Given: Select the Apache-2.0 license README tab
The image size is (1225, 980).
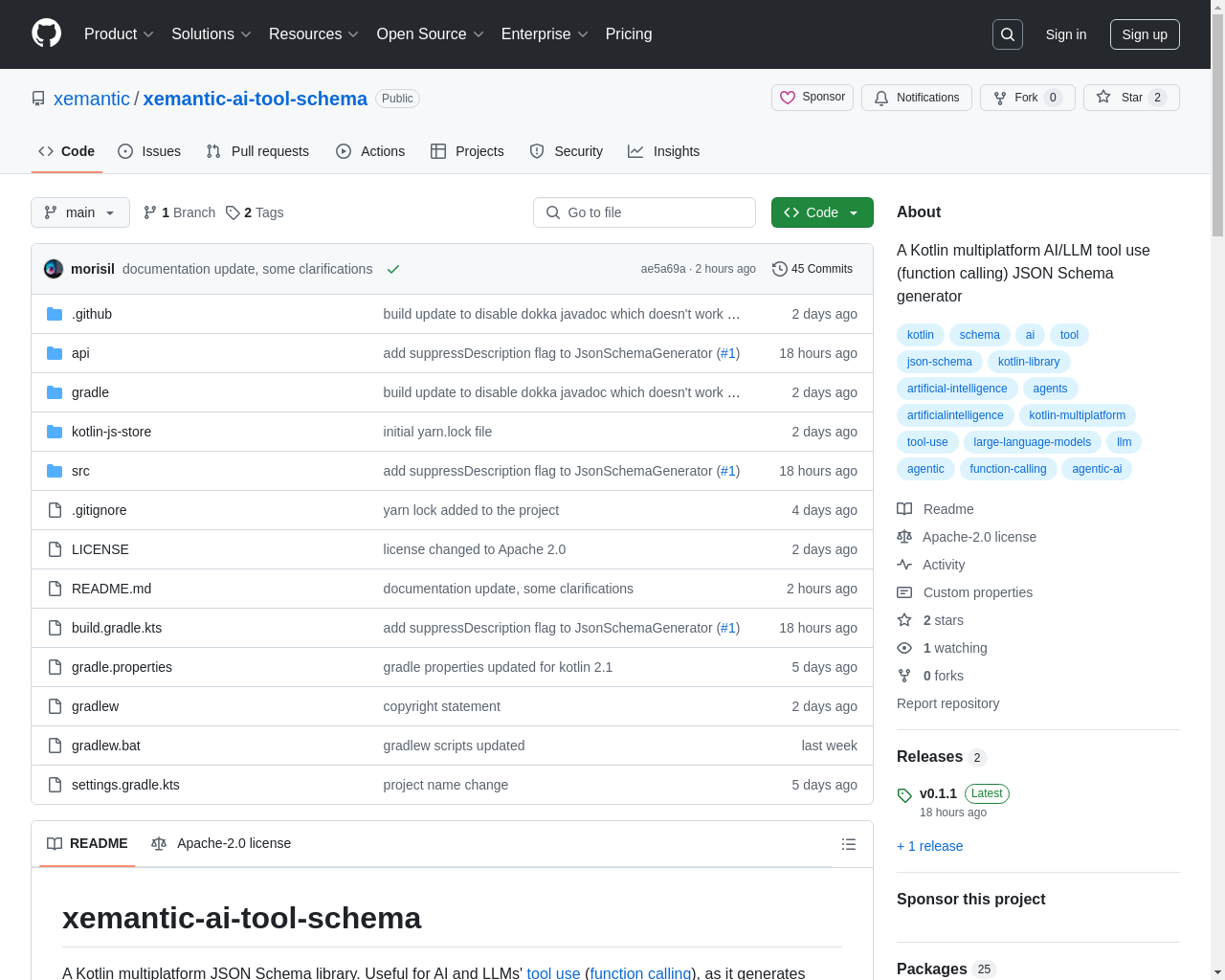Looking at the screenshot, I should 221,843.
